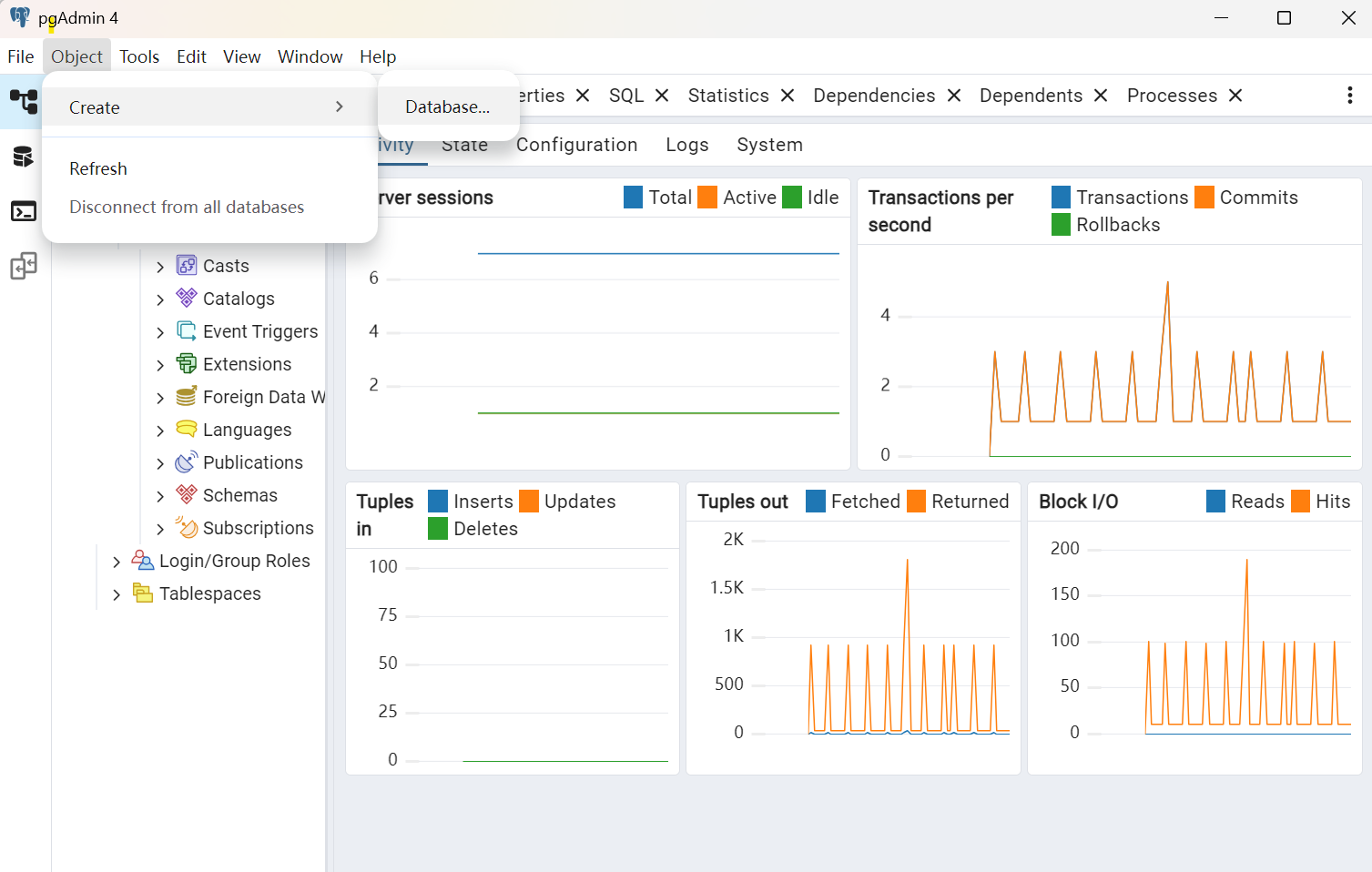
Task: Expand the Subscriptions tree node
Action: click(x=160, y=529)
